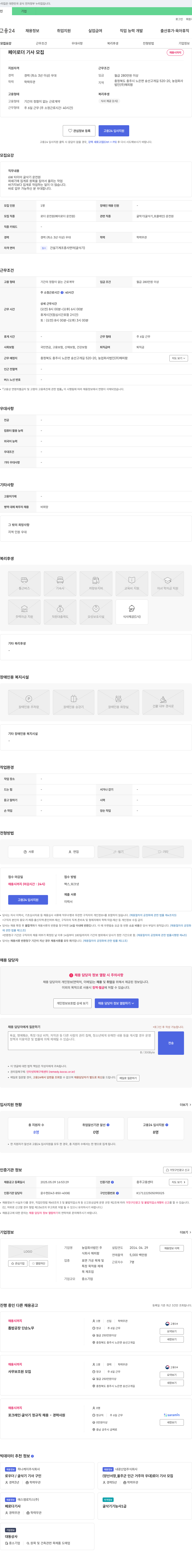This screenshot has height=1568, width=192.
Task: Expand 채용 담당자 정보 열람하기 dropdown
Action: point(116,1003)
